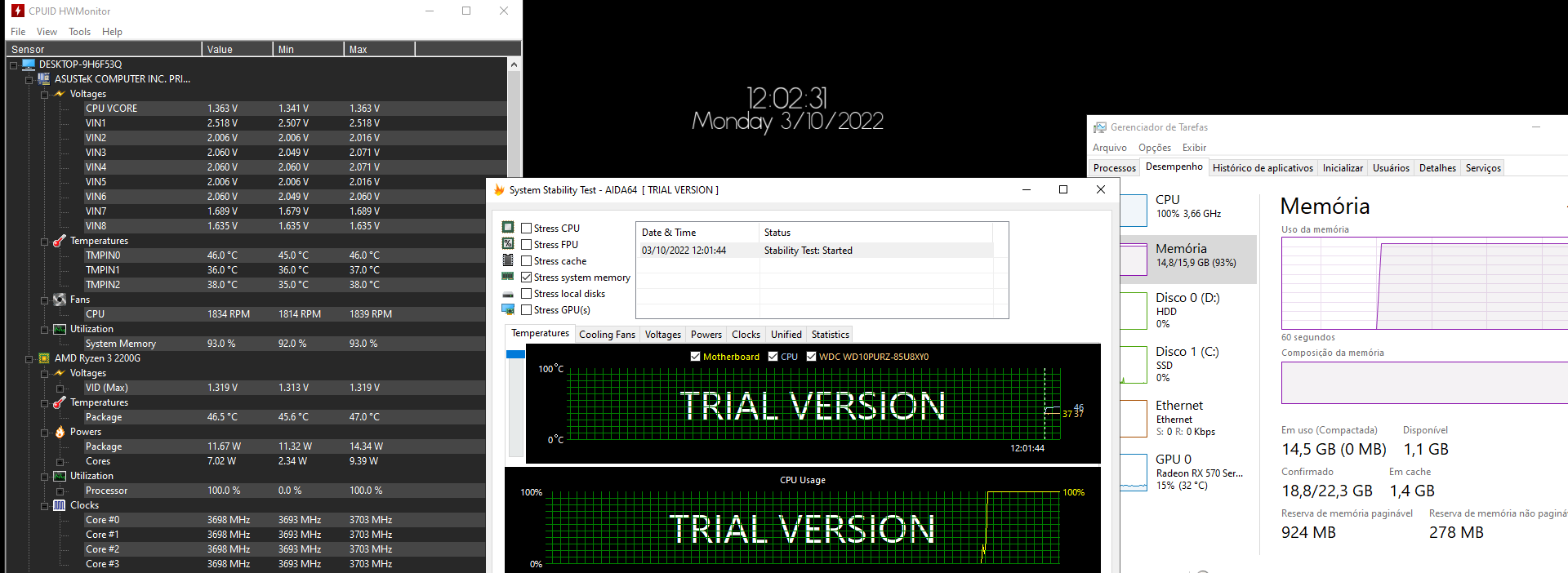Image resolution: width=1568 pixels, height=573 pixels.
Task: Toggle the WDC WD10PURZ-85U8XY0 graph checkbox
Action: [x=811, y=357]
